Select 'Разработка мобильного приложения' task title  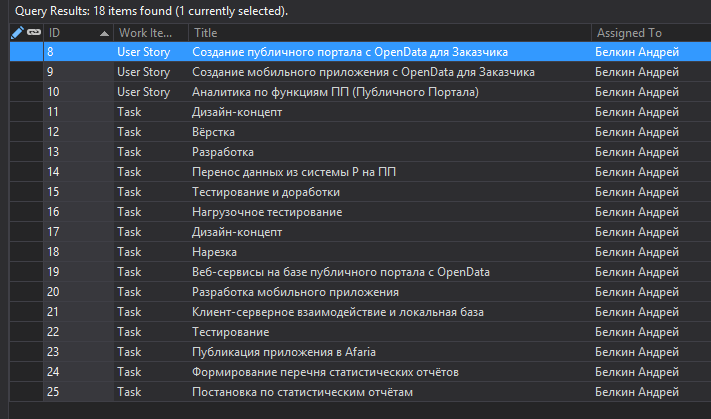point(296,292)
